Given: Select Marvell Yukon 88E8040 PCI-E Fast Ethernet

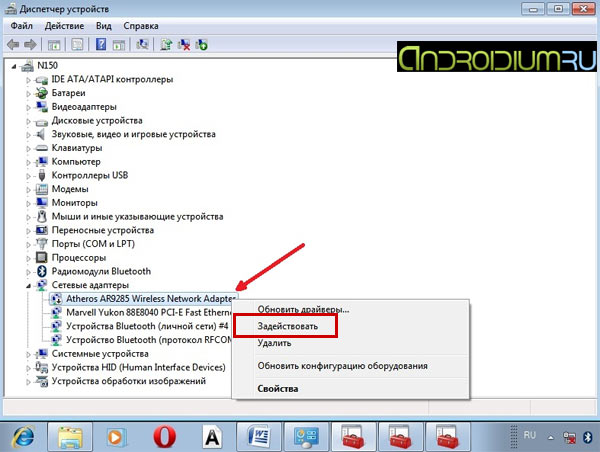Looking at the screenshot, I should 149,312.
